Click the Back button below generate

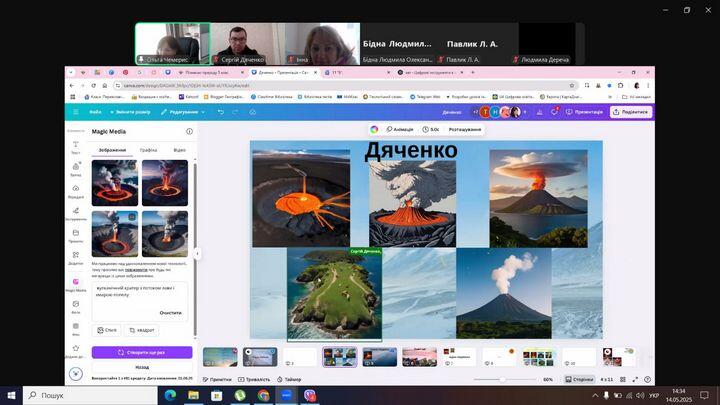tap(142, 367)
